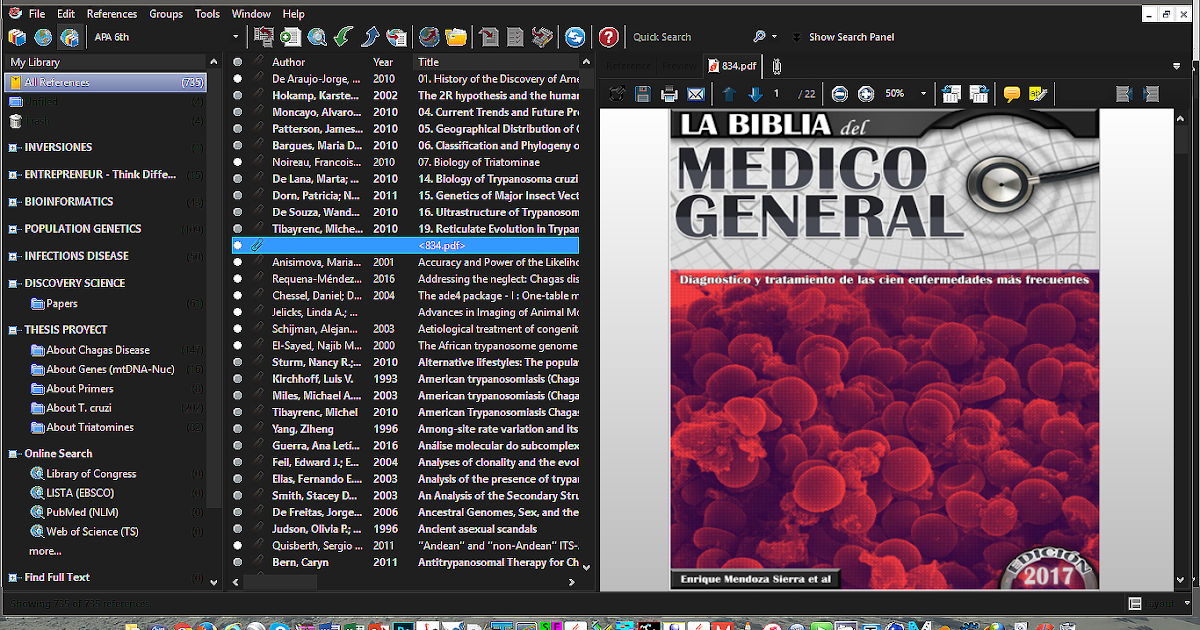Go to next PDF page down arrow
The height and width of the screenshot is (630, 1200).
click(x=755, y=94)
